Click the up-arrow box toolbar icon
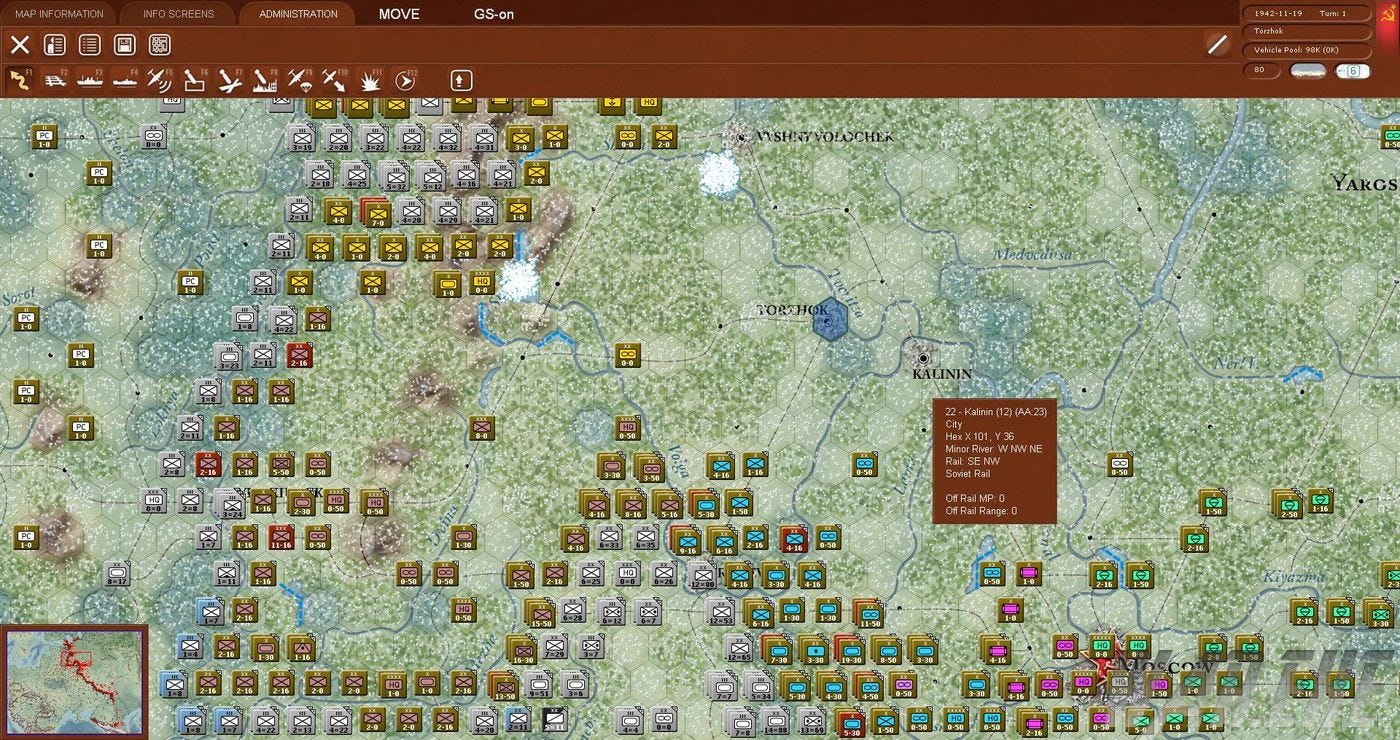 pos(460,80)
